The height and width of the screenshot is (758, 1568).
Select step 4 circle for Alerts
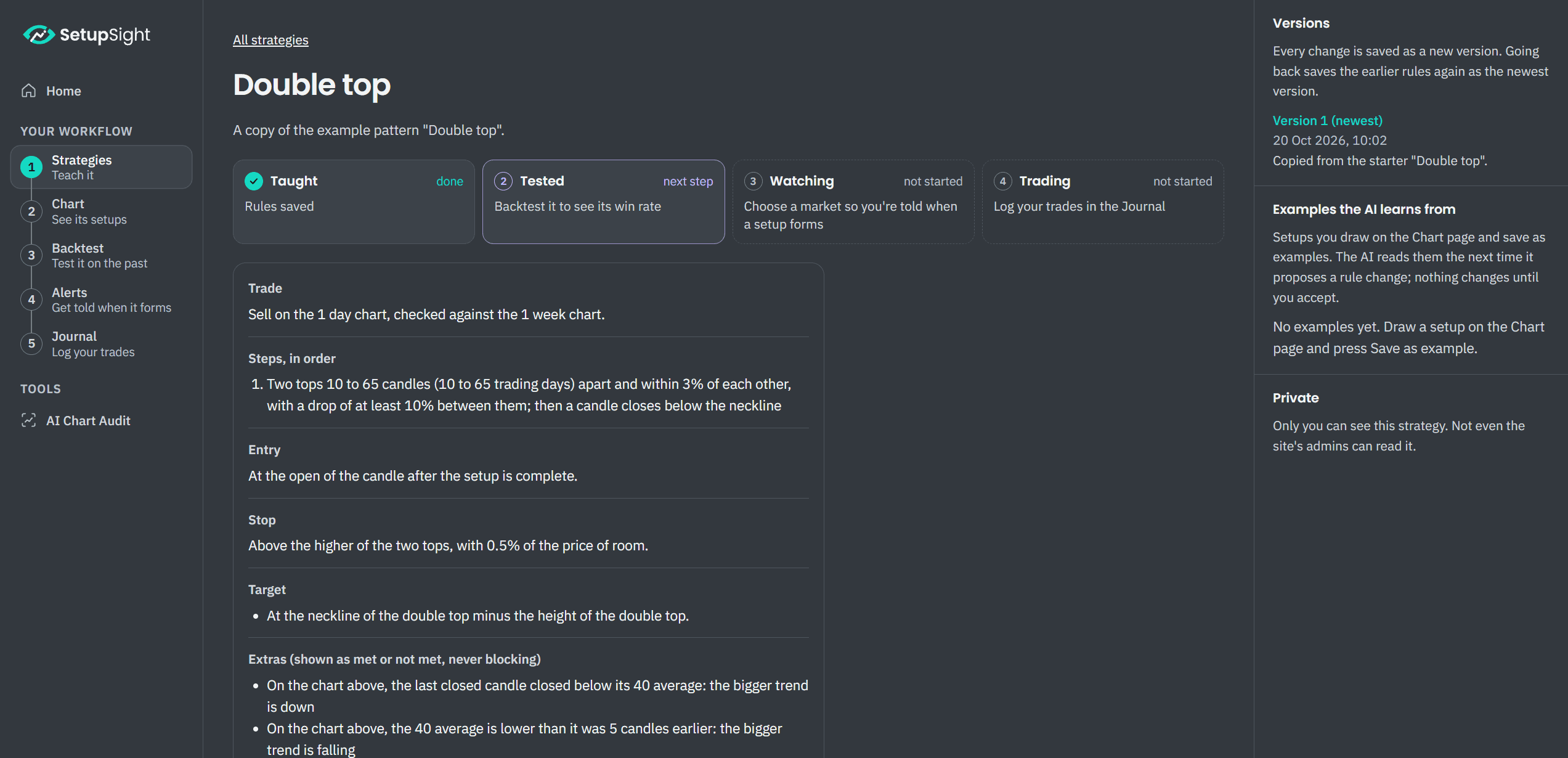click(31, 300)
